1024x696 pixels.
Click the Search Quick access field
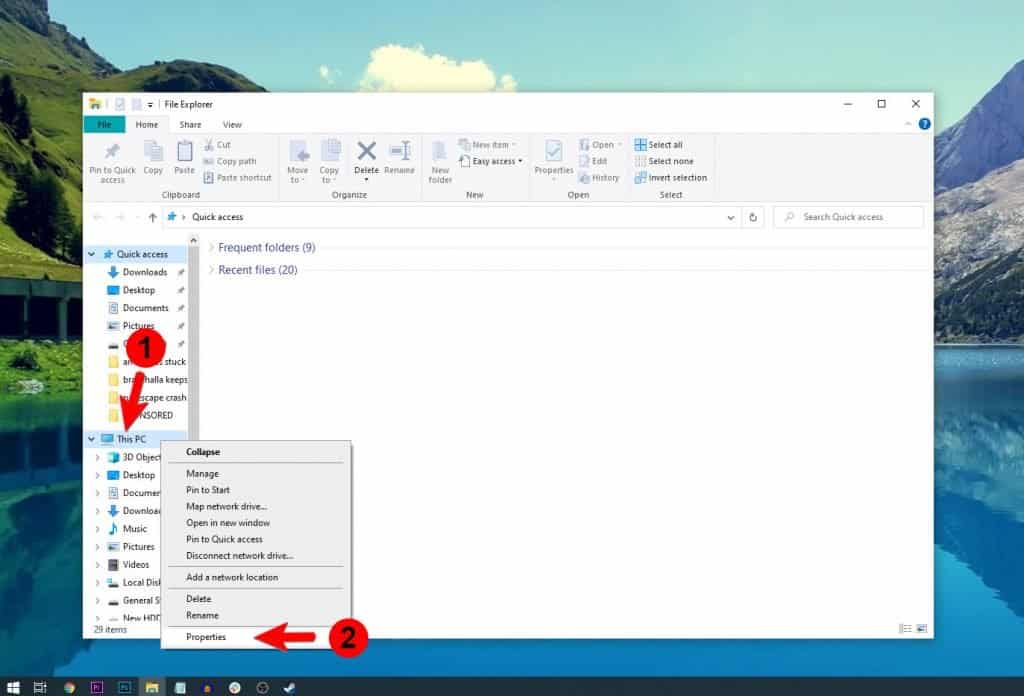pyautogui.click(x=848, y=217)
